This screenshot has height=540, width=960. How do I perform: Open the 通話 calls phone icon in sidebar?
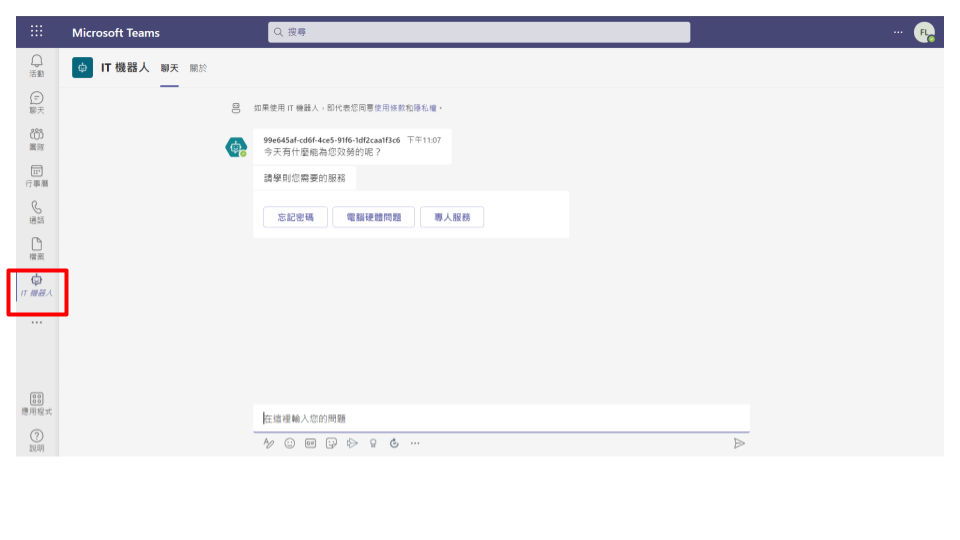click(x=37, y=212)
